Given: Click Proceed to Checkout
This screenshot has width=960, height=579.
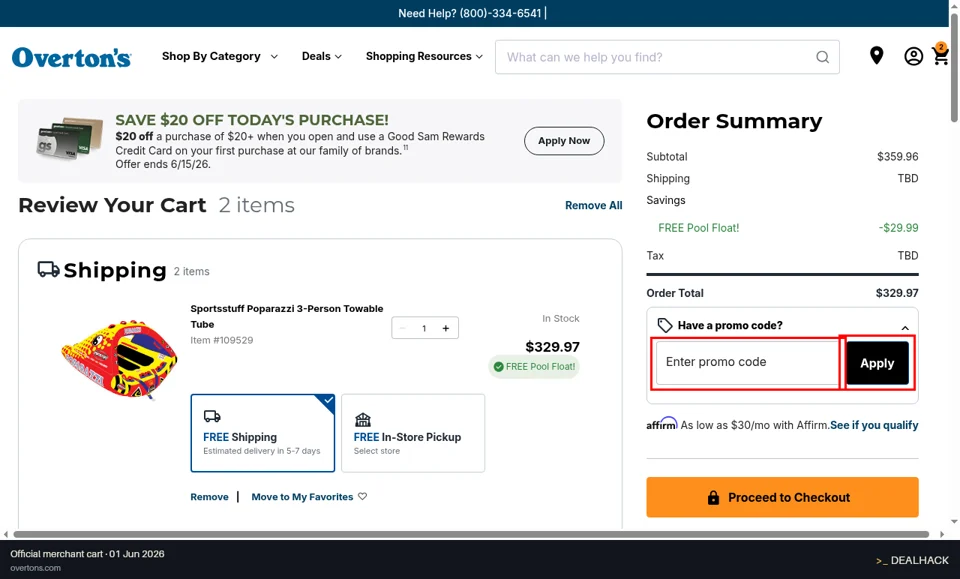Looking at the screenshot, I should pyautogui.click(x=782, y=497).
